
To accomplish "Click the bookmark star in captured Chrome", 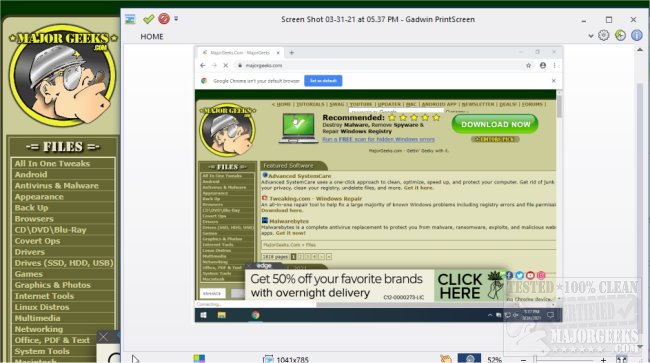I will click(528, 65).
